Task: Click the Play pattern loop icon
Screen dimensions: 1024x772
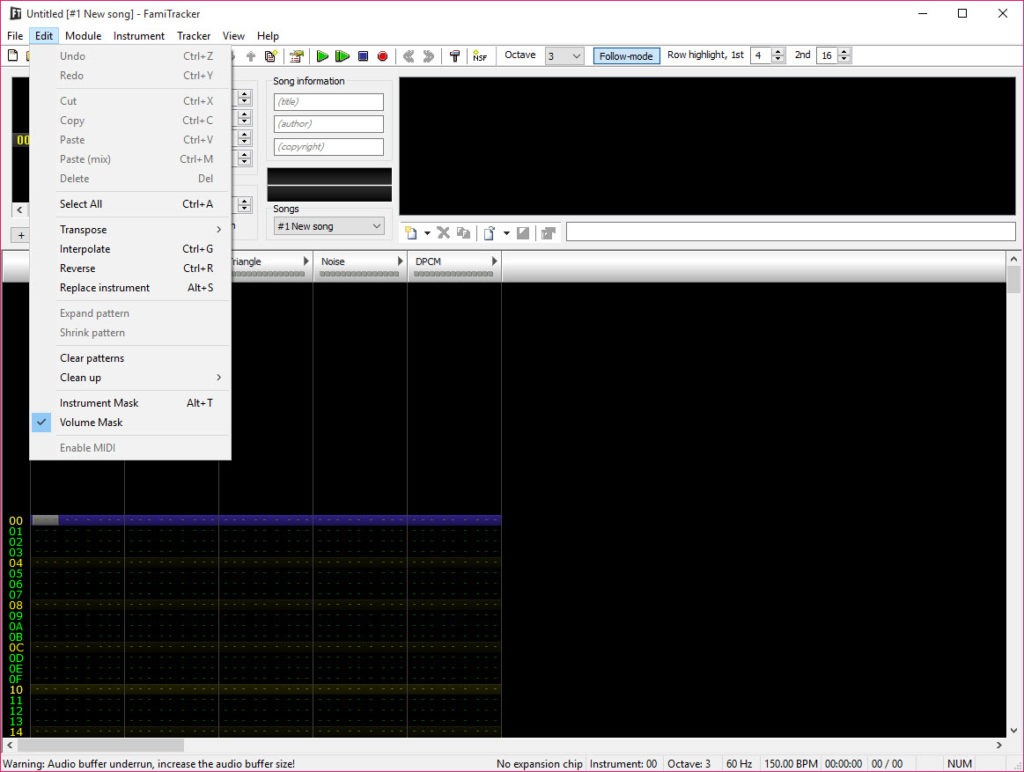Action: pos(342,56)
